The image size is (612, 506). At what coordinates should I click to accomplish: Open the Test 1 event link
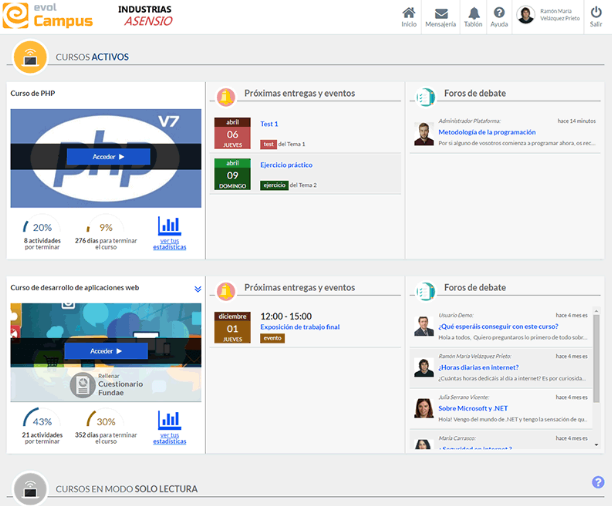pos(269,124)
